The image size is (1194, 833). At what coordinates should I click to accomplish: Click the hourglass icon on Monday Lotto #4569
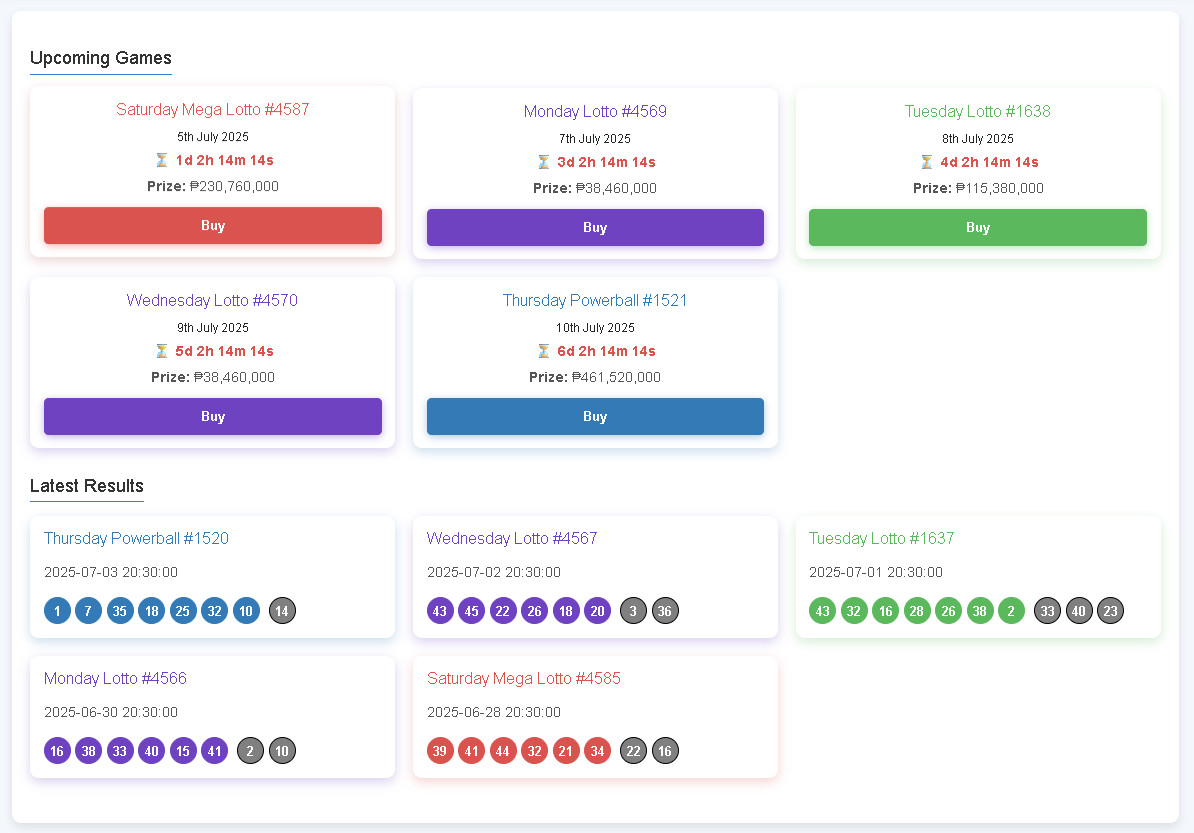(544, 162)
